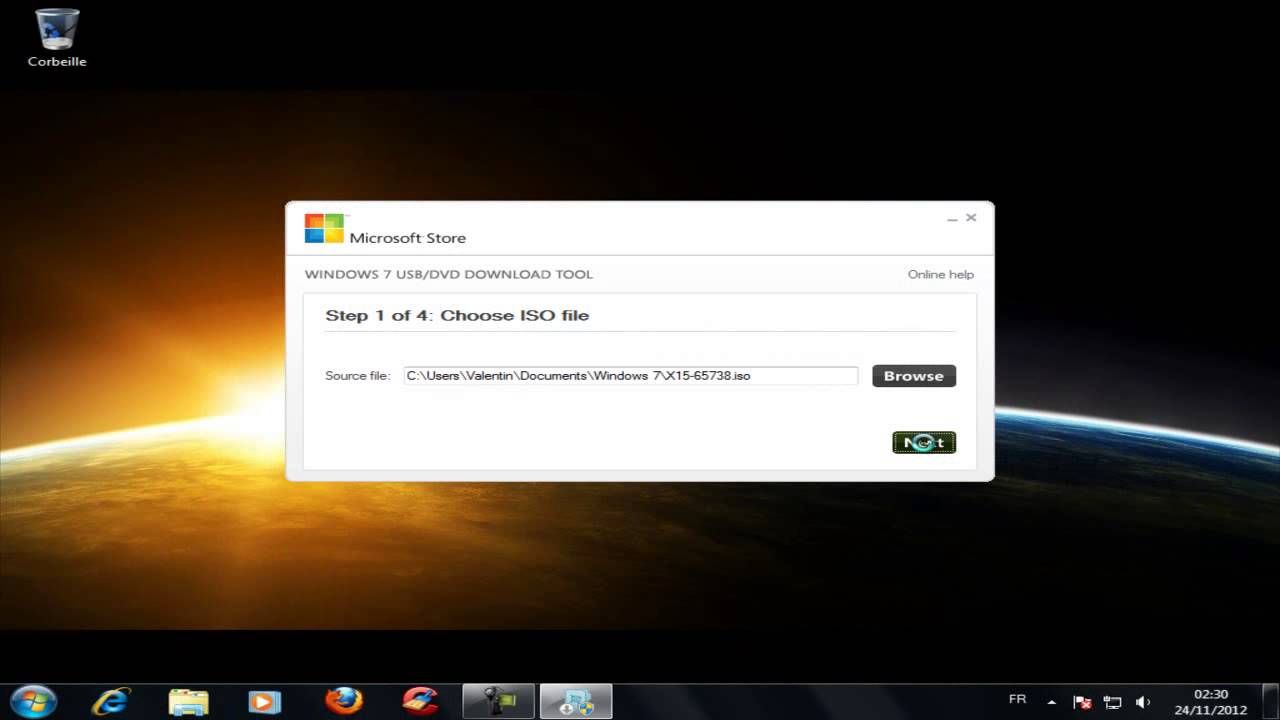Open Windows Explorer folder from the taskbar
This screenshot has height=720, width=1280.
tap(188, 701)
